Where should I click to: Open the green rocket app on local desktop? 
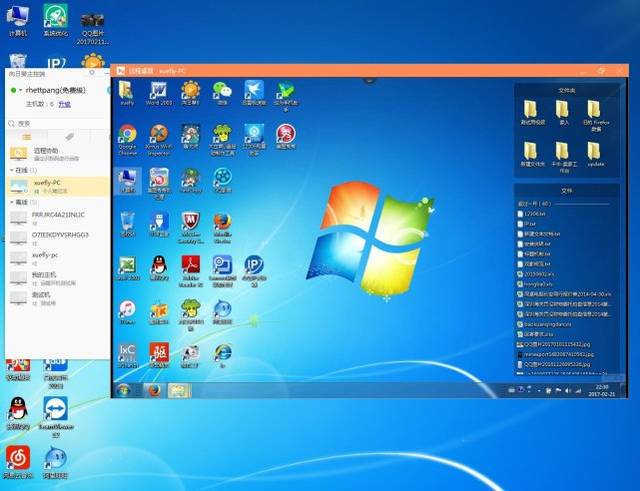click(x=56, y=20)
